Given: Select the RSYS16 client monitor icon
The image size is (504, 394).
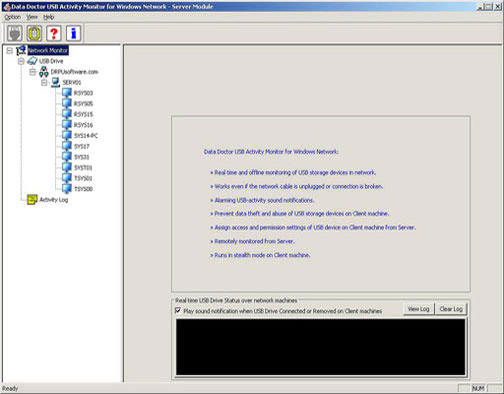Looking at the screenshot, I should [67, 125].
